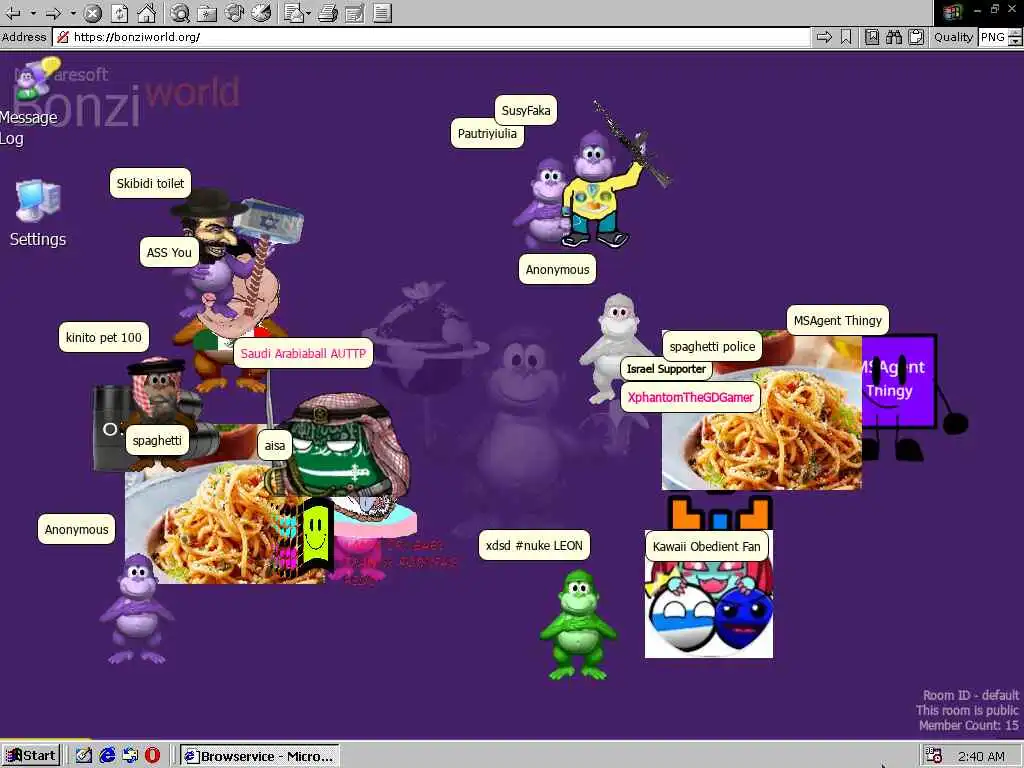Expand the Mail dropdown arrow

pyautogui.click(x=308, y=12)
